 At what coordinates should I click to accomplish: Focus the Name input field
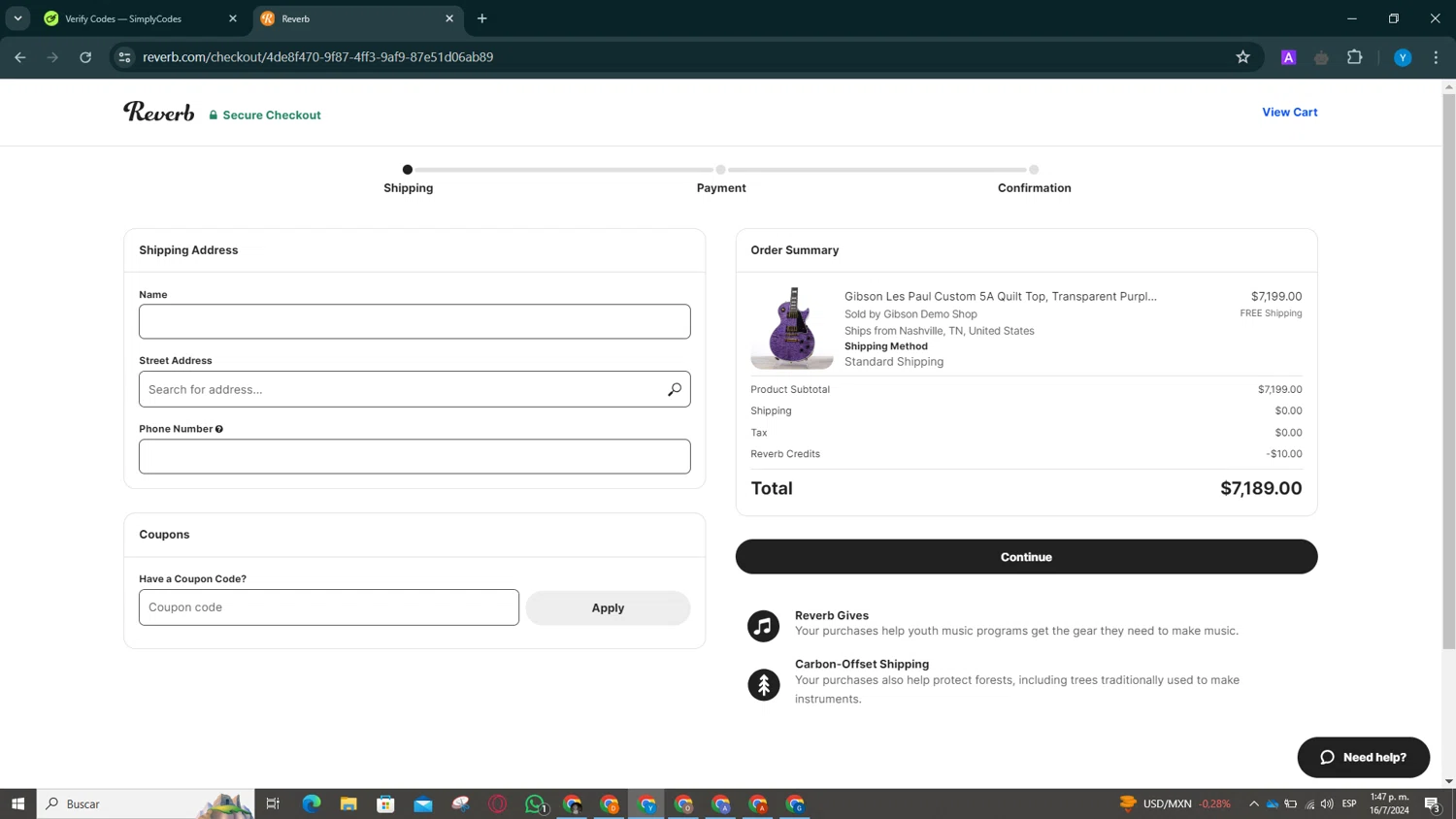tap(414, 321)
